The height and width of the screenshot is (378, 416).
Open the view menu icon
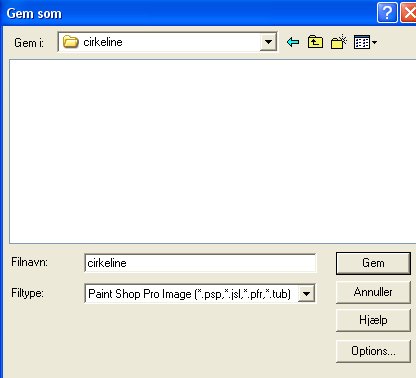362,42
